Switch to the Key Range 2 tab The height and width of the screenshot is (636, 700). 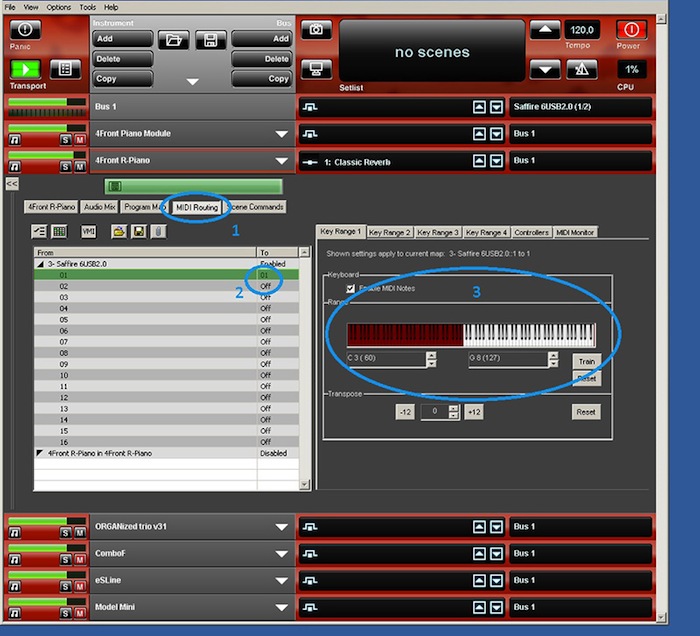point(389,232)
